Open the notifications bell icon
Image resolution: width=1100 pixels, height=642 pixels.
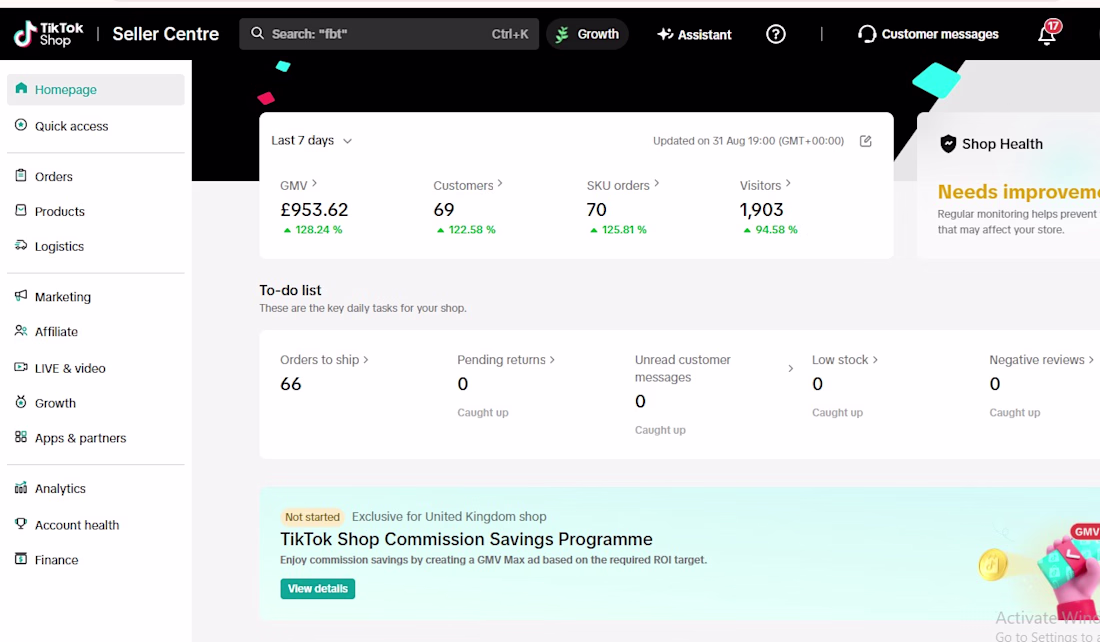click(1047, 34)
